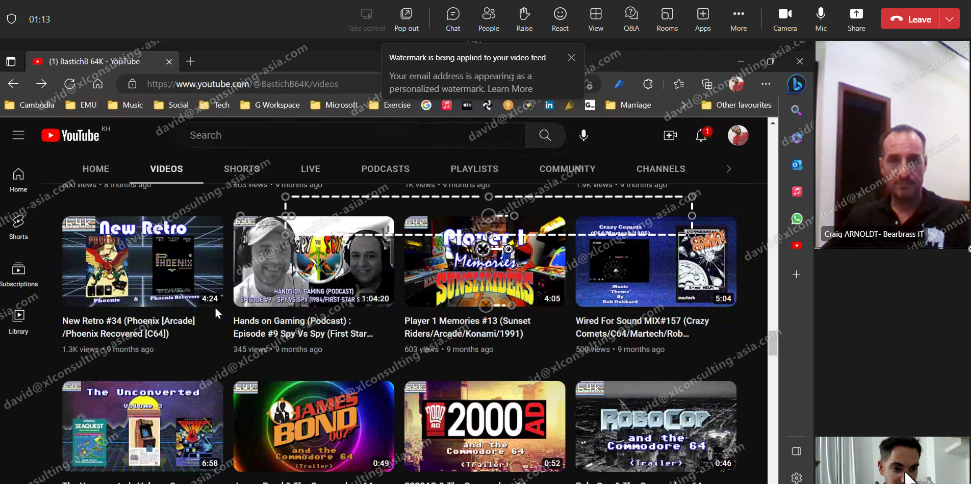Select the SHORTS channel tab

coord(242,169)
